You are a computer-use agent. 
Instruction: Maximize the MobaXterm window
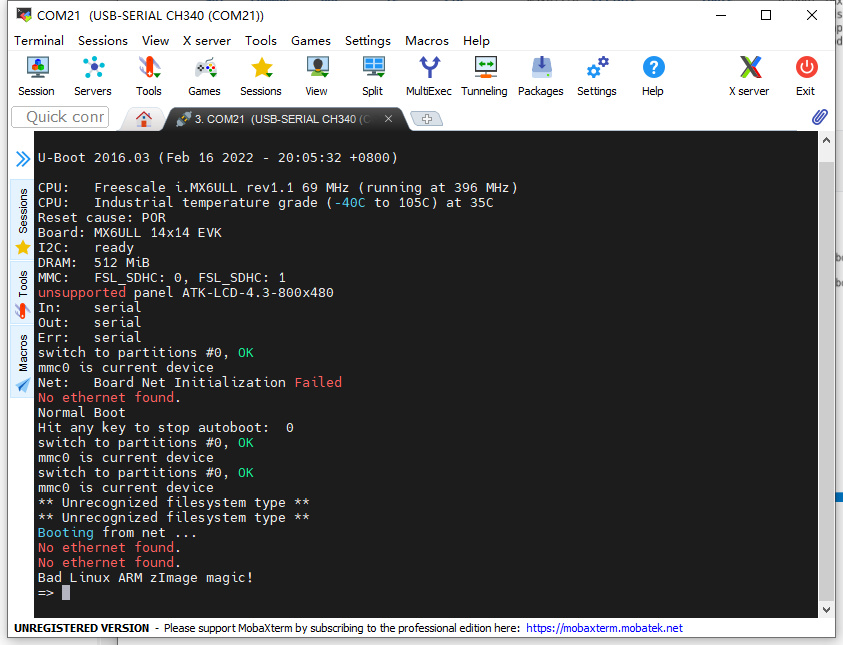coord(766,15)
